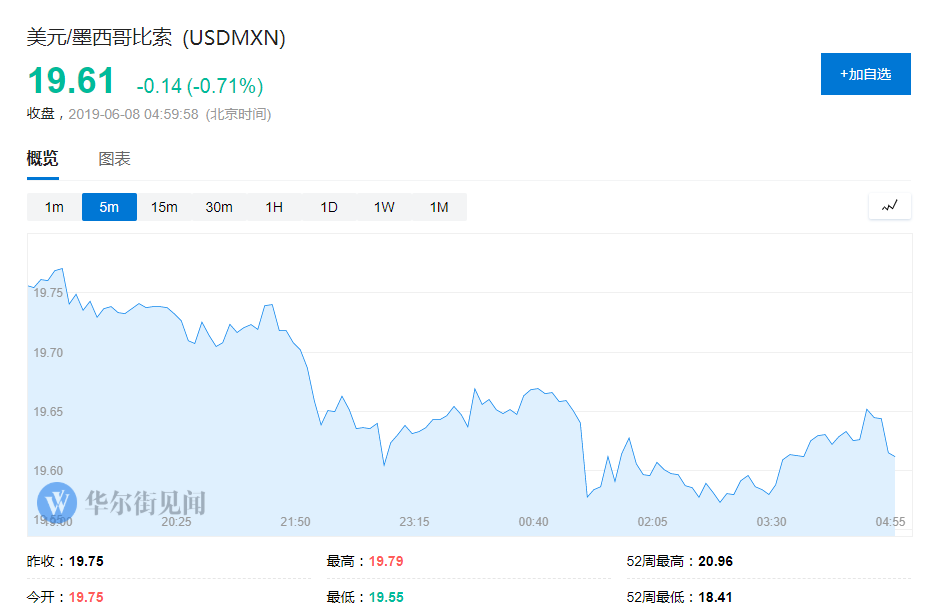The image size is (927, 607).
Task: Select the 5m interval
Action: 109,207
